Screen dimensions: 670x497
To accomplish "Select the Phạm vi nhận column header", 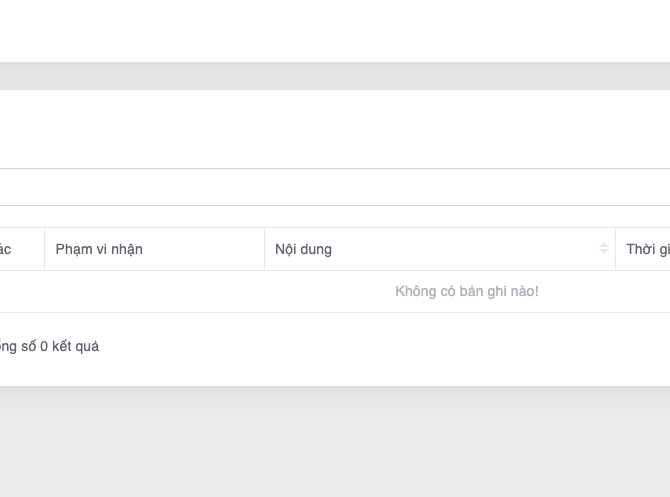I will tap(99, 249).
